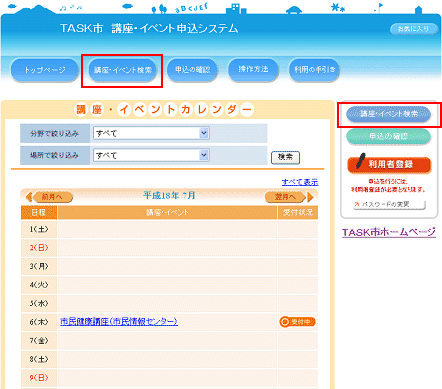Screen dimensions: 442x389
Task: Click the パスワードの変更 button
Action: coord(389,204)
